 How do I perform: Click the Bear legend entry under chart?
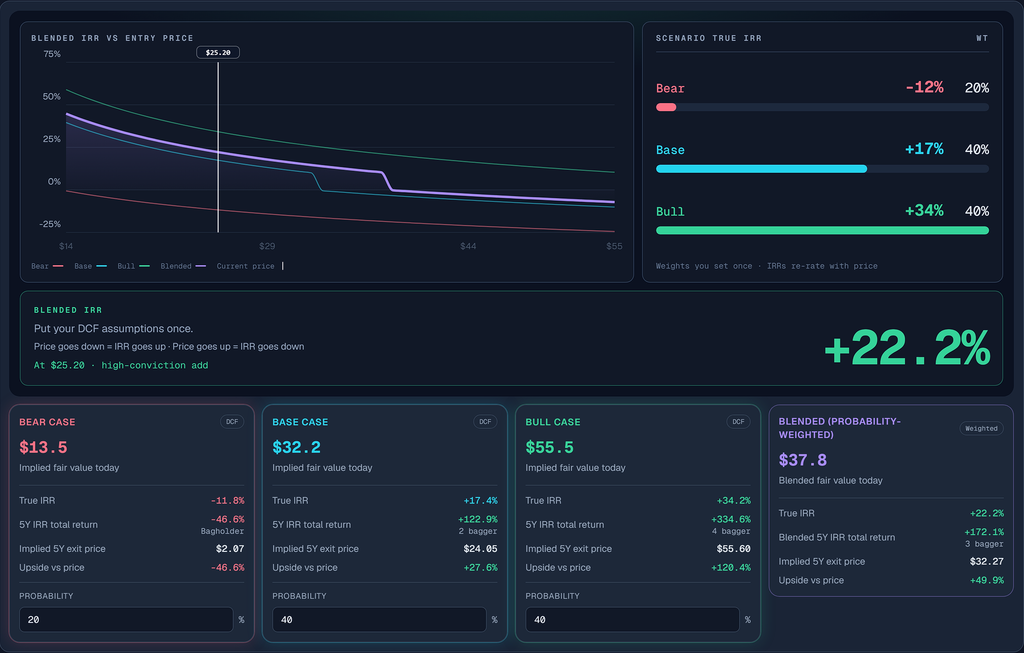click(x=47, y=266)
